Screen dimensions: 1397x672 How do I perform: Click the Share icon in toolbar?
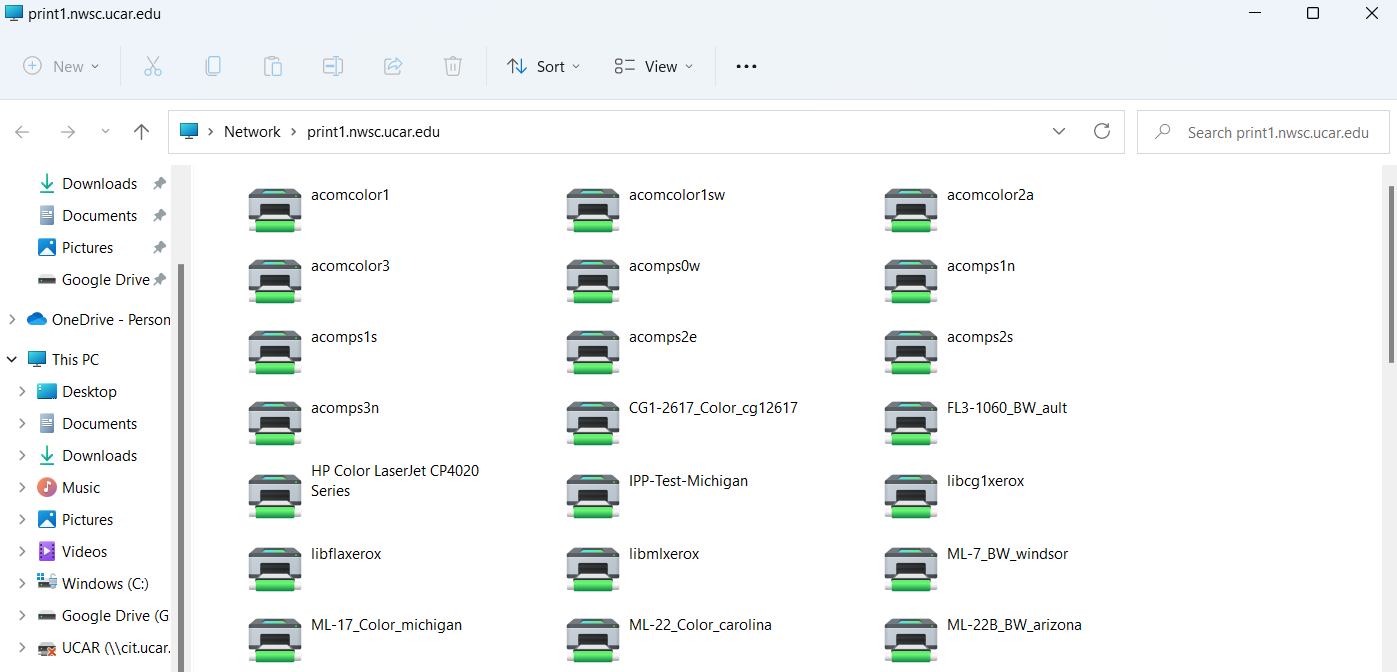(x=393, y=66)
